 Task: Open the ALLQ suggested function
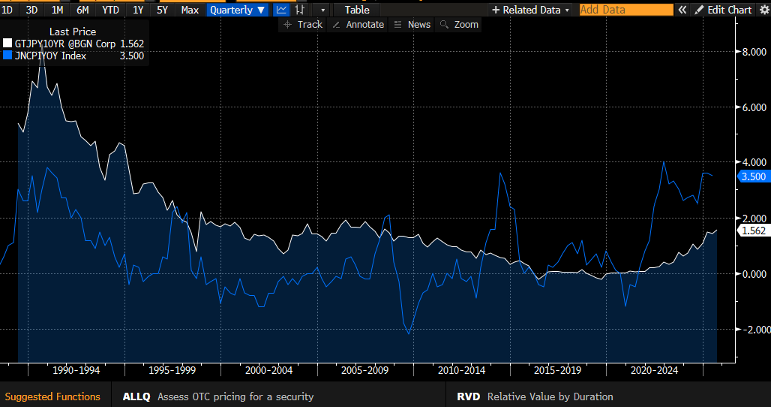[x=136, y=397]
